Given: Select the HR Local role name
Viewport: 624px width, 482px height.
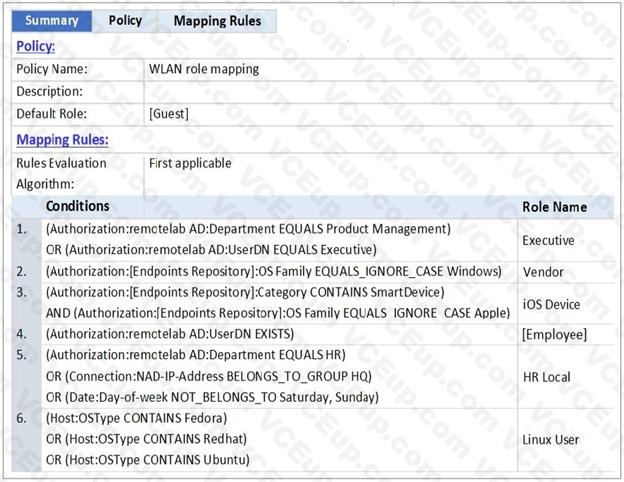Looking at the screenshot, I should (546, 377).
